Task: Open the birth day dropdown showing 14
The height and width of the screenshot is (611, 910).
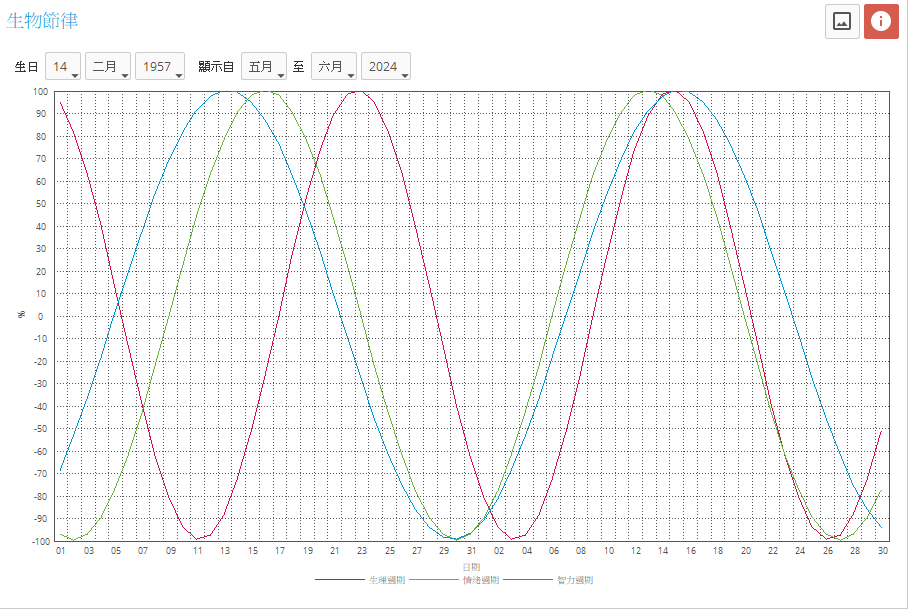Action: [63, 67]
